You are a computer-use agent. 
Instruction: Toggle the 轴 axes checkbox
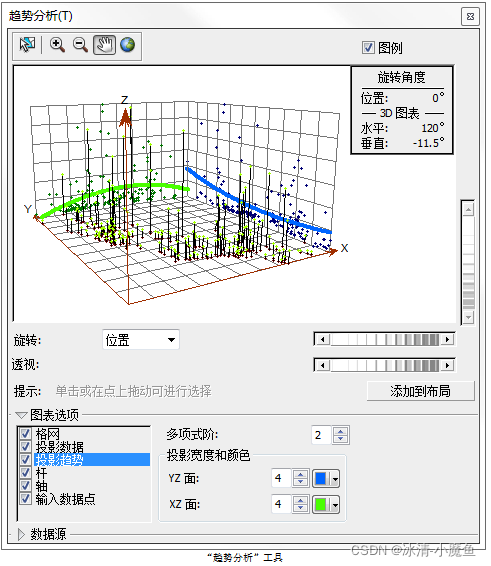[25, 486]
